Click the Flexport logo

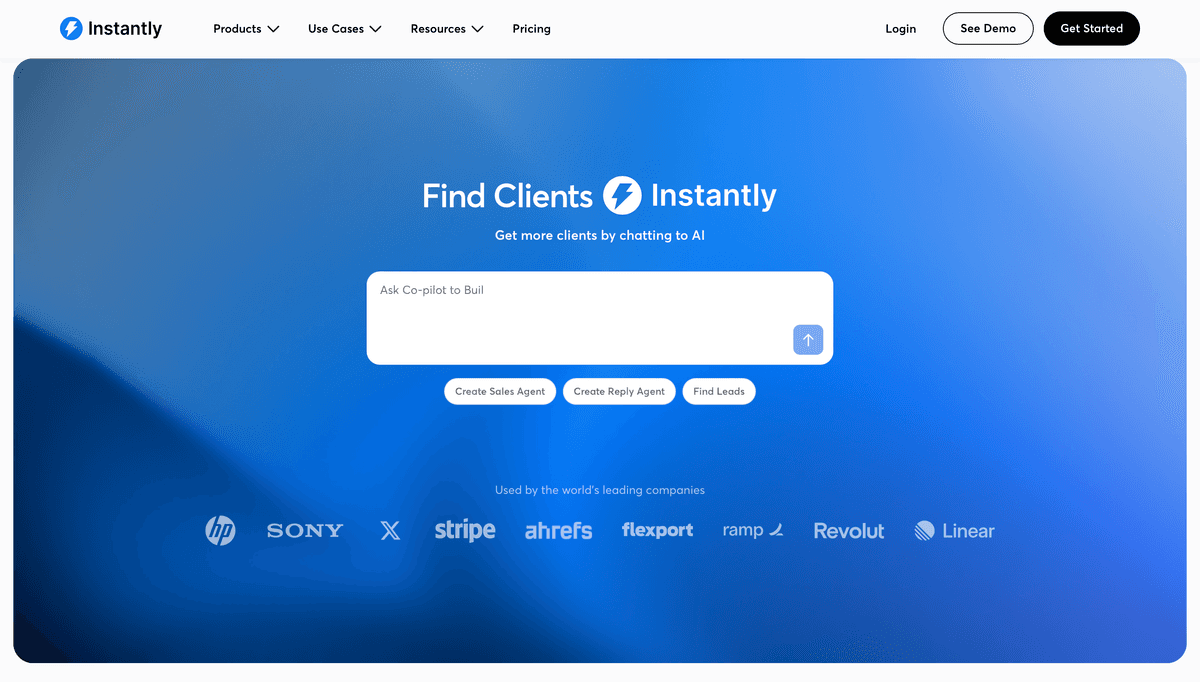pyautogui.click(x=657, y=530)
